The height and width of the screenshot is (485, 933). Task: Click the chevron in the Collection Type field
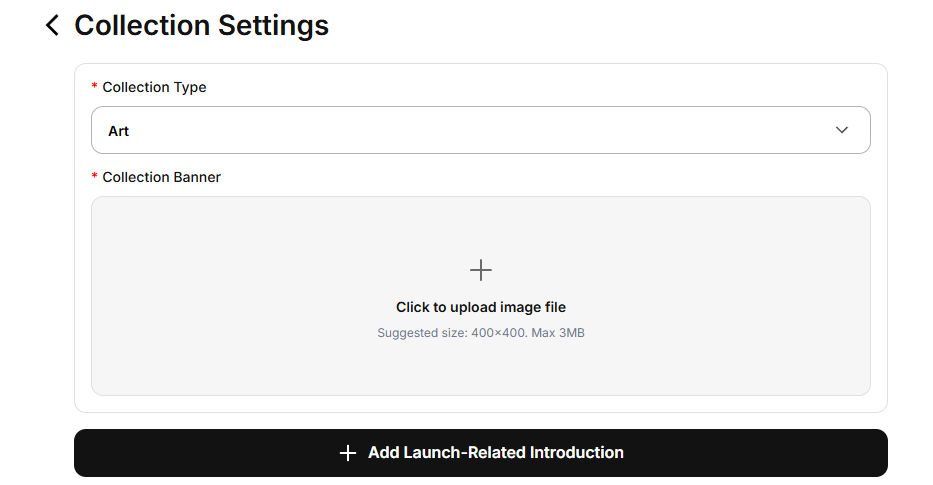842,130
